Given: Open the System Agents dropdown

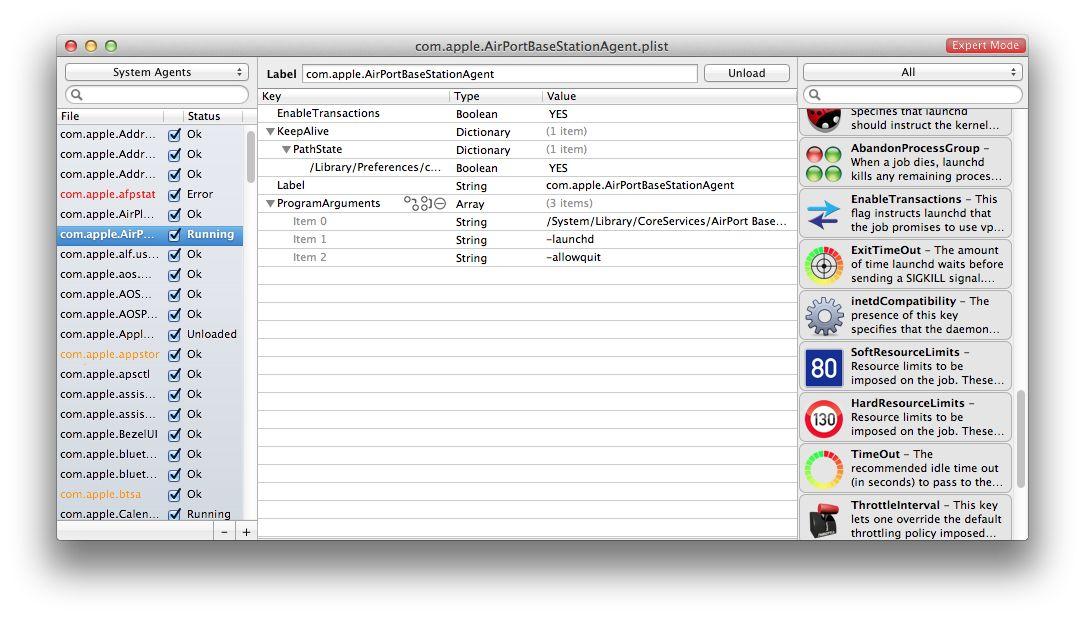Looking at the screenshot, I should 156,72.
